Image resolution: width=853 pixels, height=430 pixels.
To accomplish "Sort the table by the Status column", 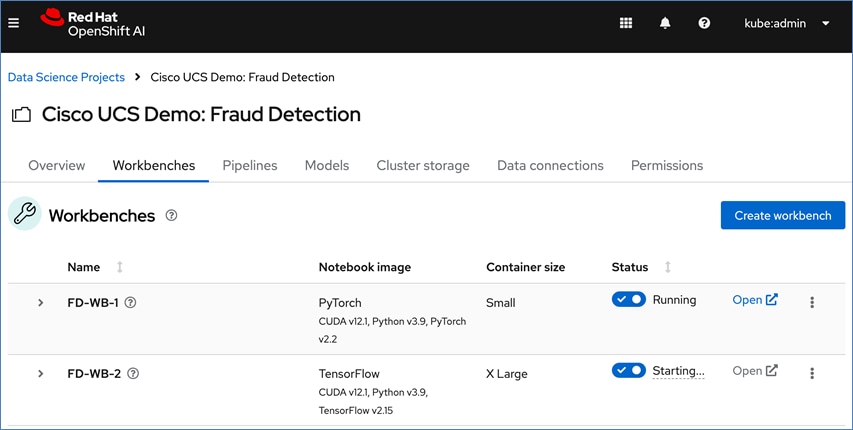I will (667, 267).
